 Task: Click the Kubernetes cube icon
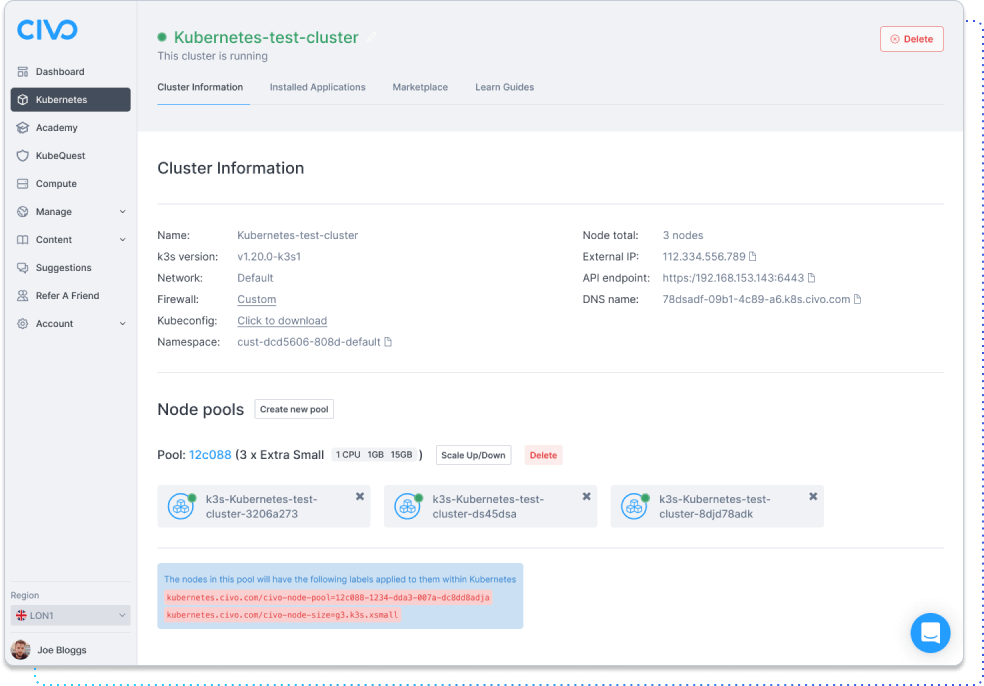click(x=23, y=100)
